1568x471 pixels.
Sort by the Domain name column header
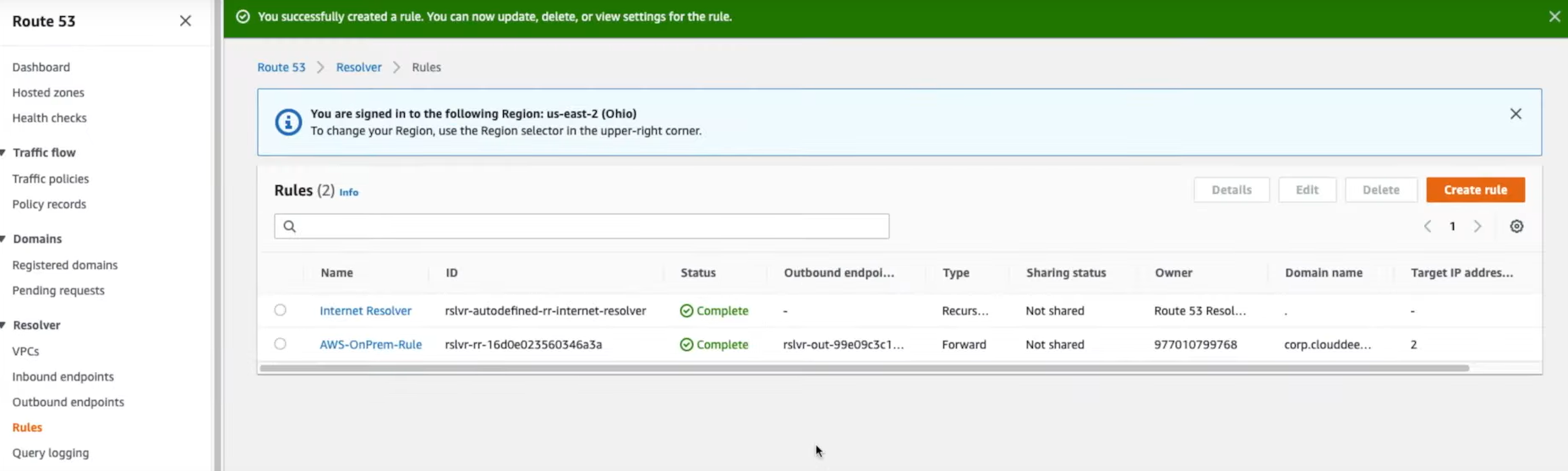pos(1324,272)
